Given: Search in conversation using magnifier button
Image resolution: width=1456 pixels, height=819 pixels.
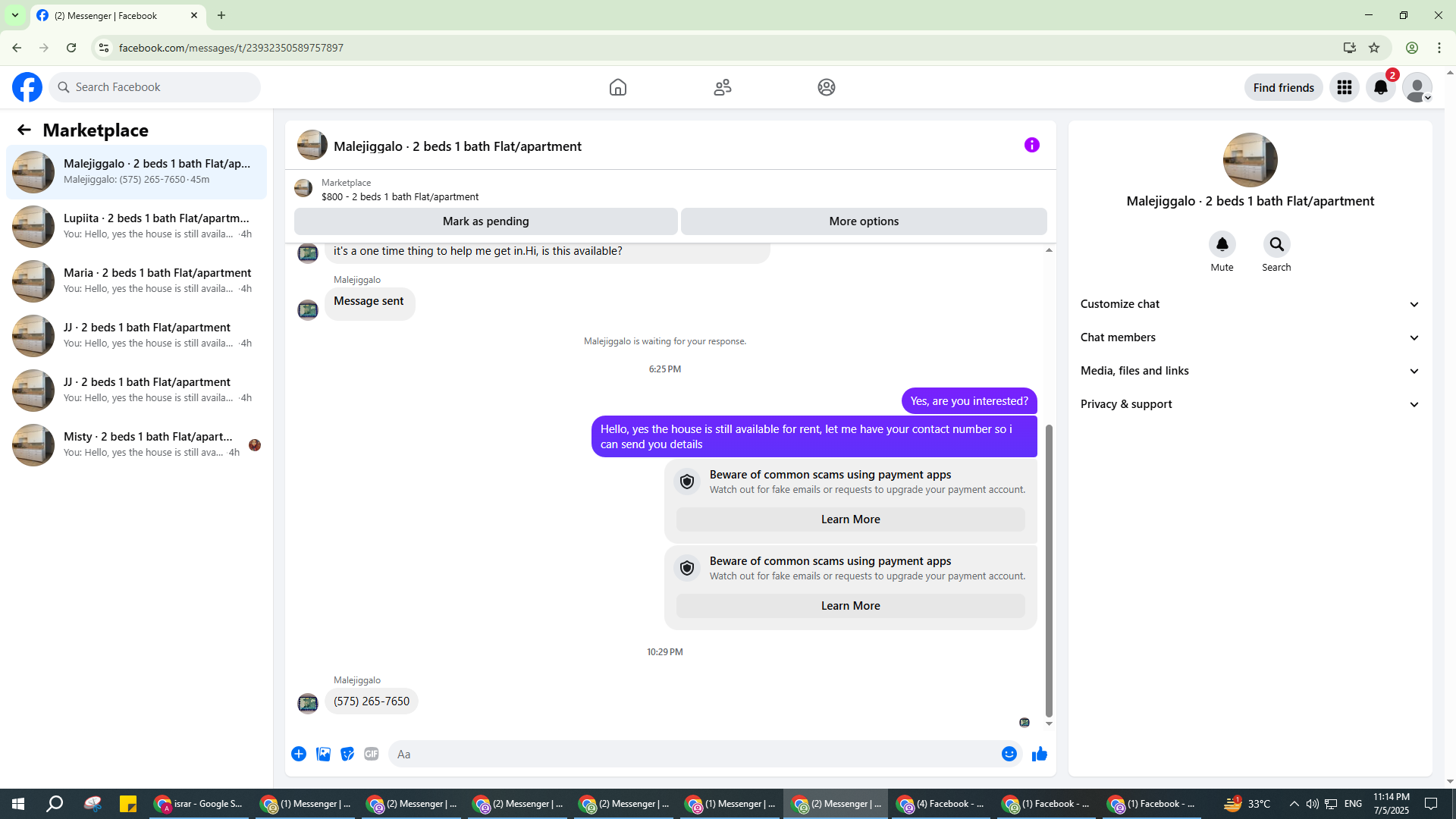Looking at the screenshot, I should click(1276, 244).
